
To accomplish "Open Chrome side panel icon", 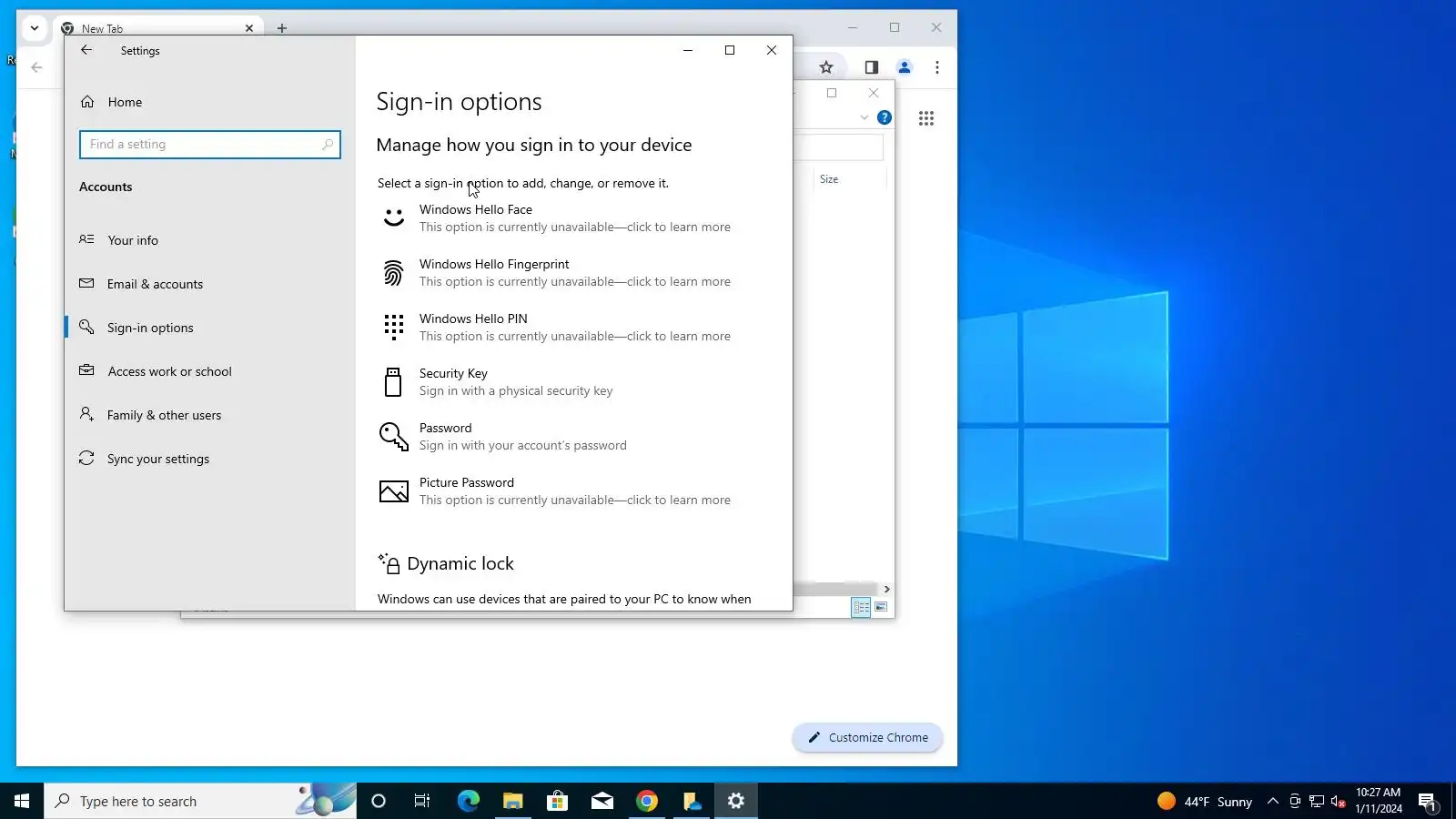I will (871, 67).
